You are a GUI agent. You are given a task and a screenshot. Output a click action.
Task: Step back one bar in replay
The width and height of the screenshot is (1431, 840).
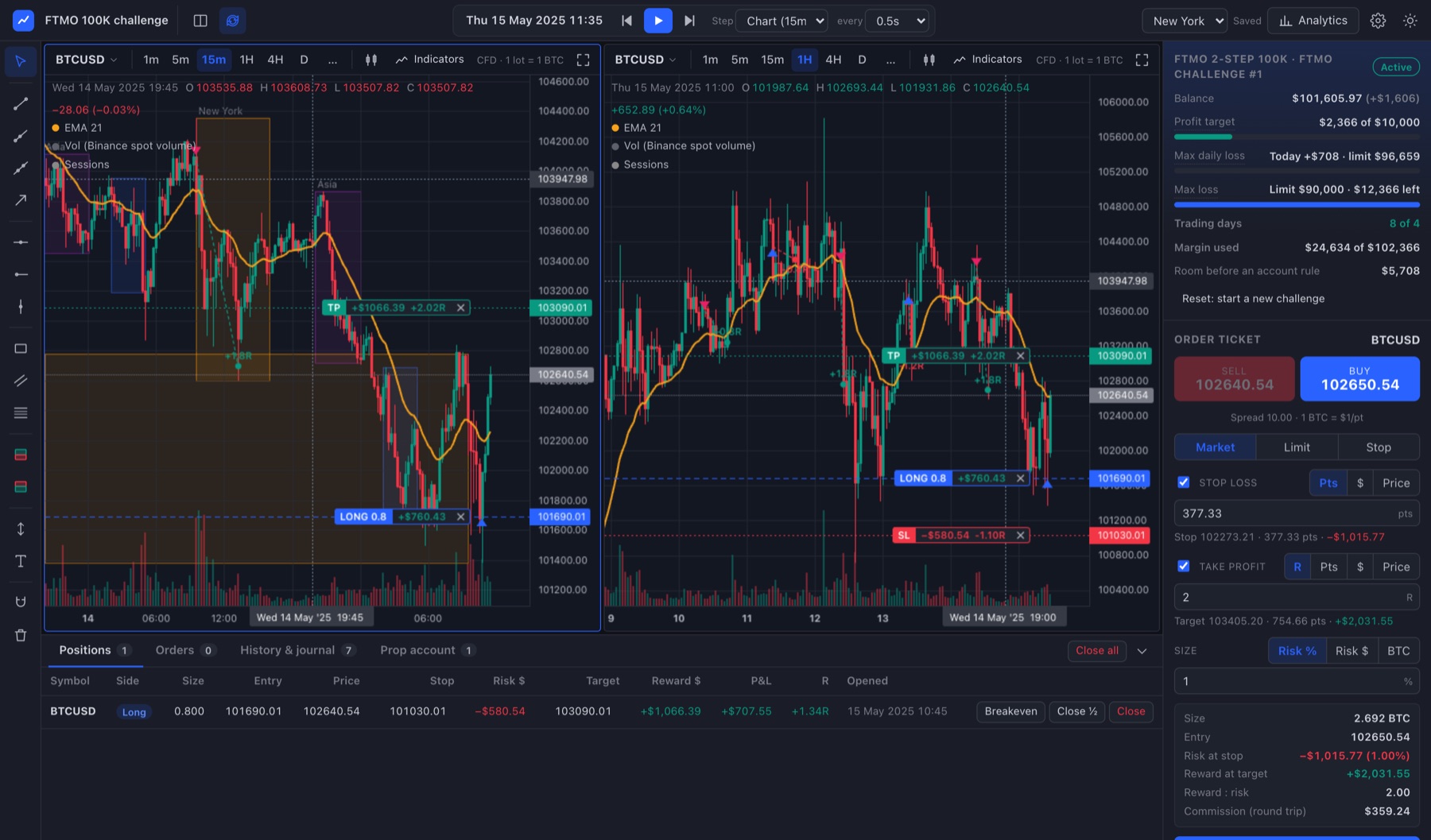click(x=626, y=21)
